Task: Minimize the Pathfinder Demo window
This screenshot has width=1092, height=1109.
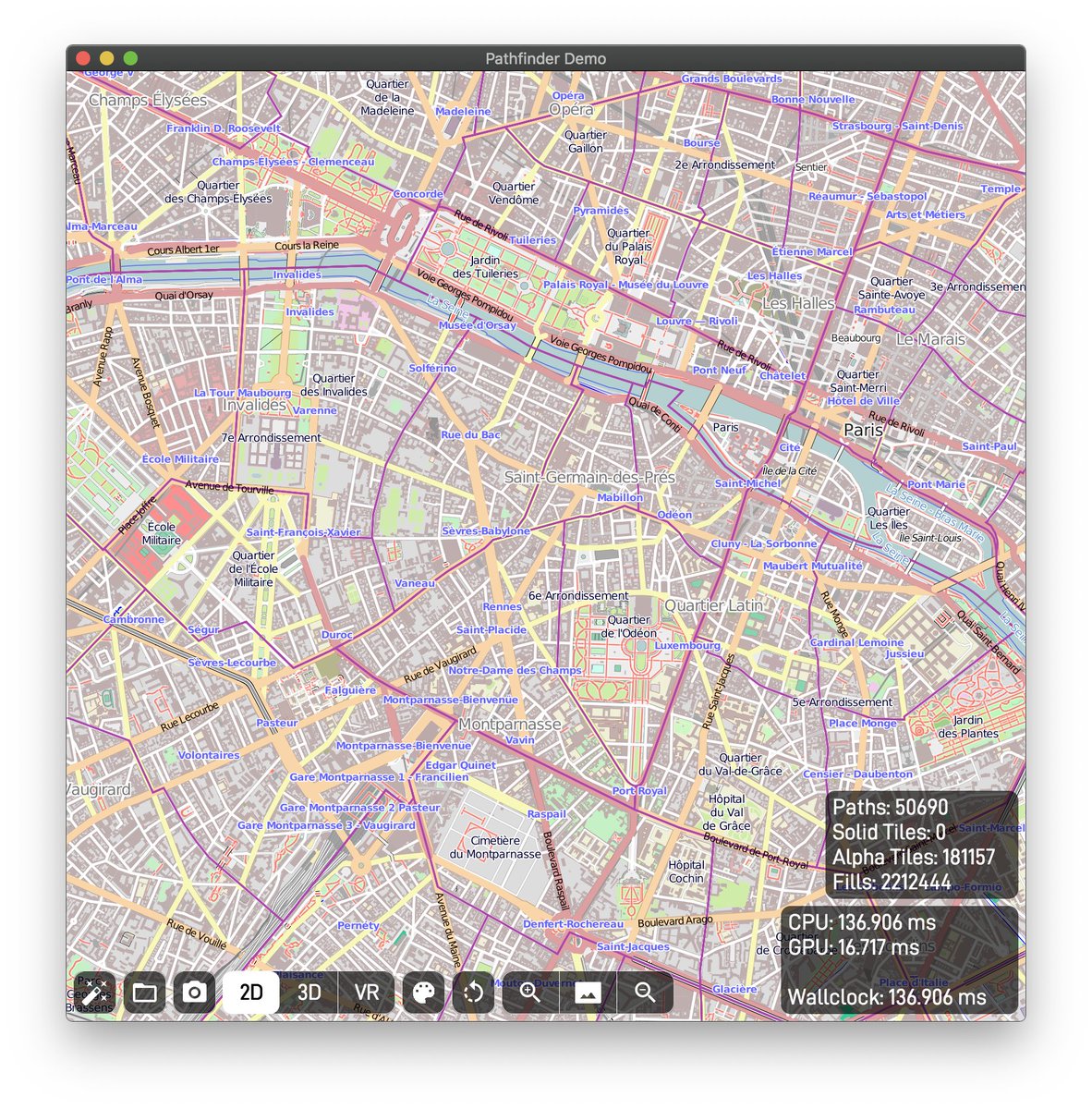Action: pos(106,58)
